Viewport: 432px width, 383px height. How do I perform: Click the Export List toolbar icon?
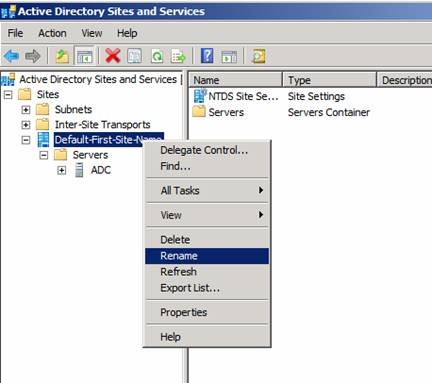coord(178,56)
